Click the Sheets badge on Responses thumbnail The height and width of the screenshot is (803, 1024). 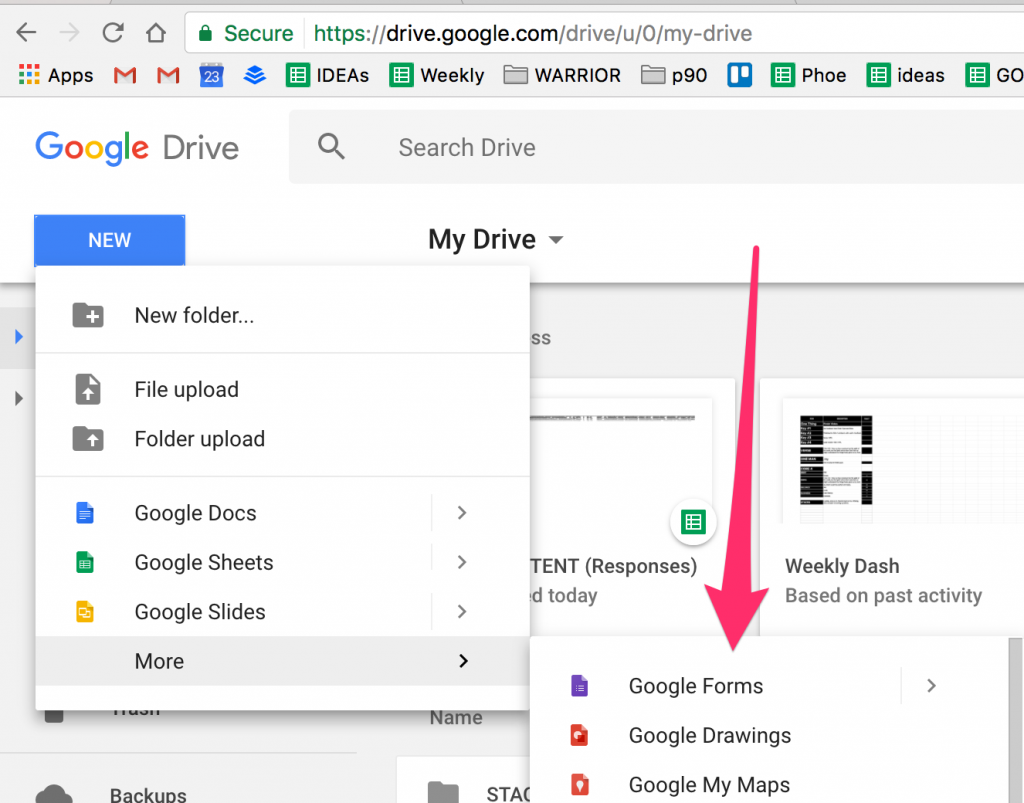click(693, 522)
